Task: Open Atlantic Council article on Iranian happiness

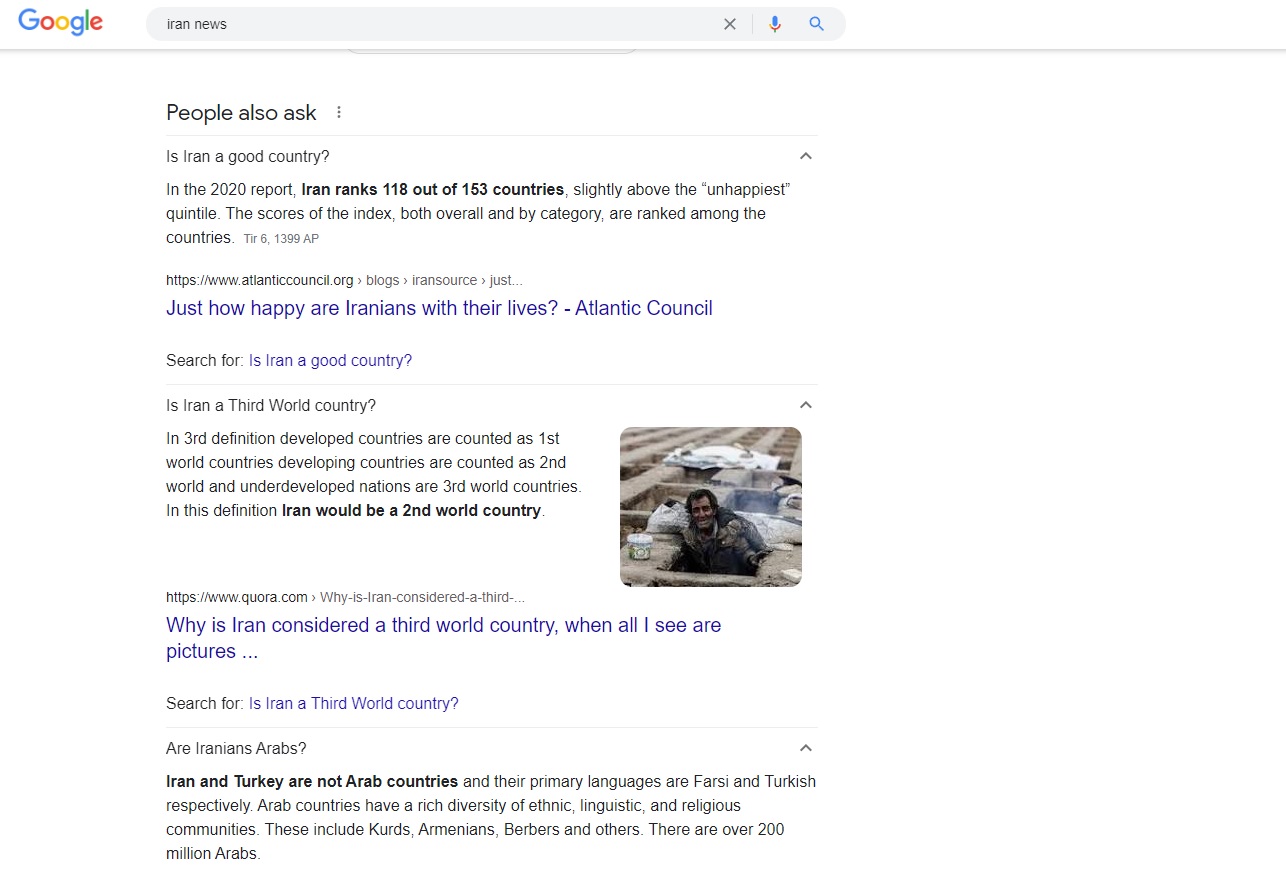Action: (439, 308)
